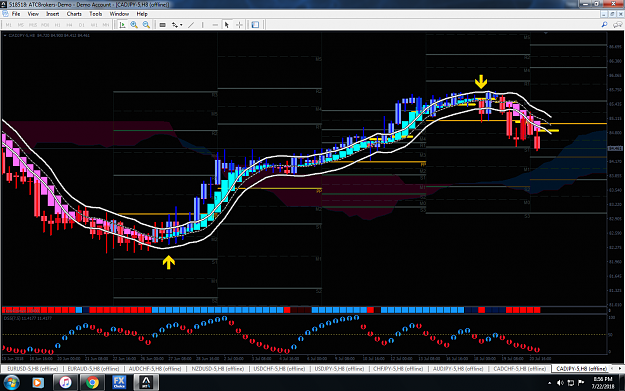Select the H1 timeframe button
Viewport: 625px width, 391px height.
pos(57,25)
